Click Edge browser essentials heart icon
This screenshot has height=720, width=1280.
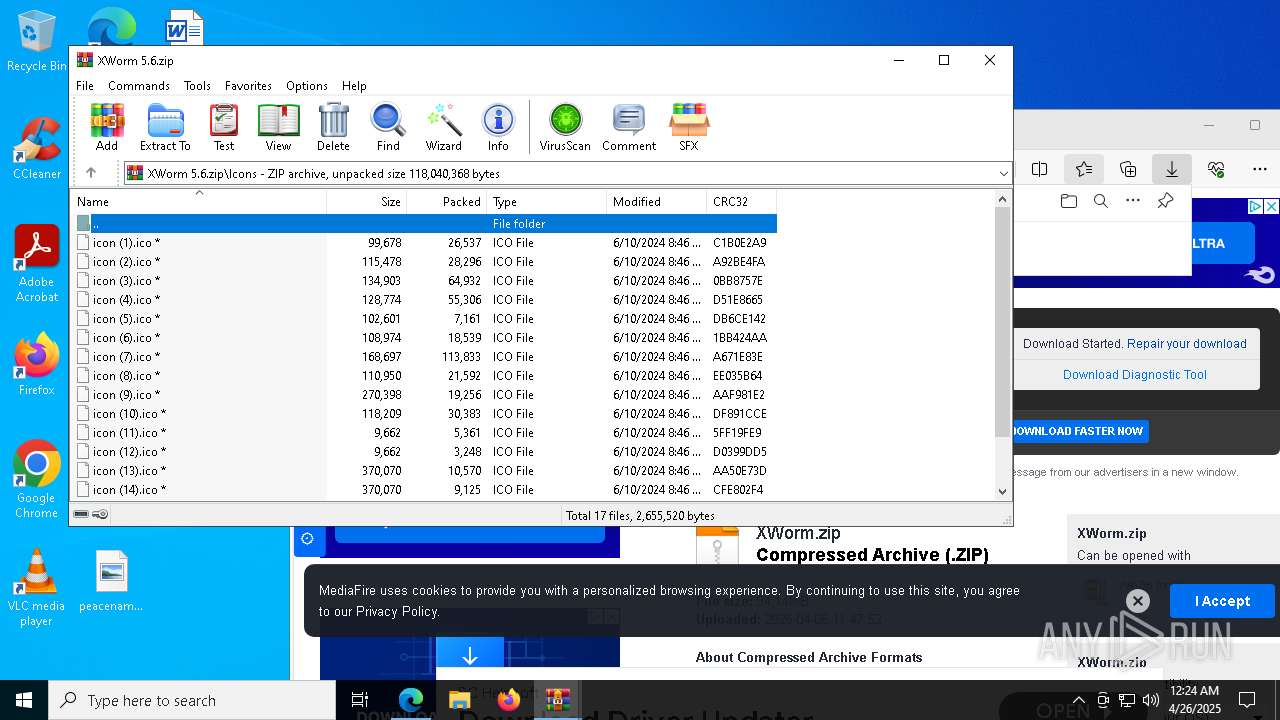point(1215,169)
